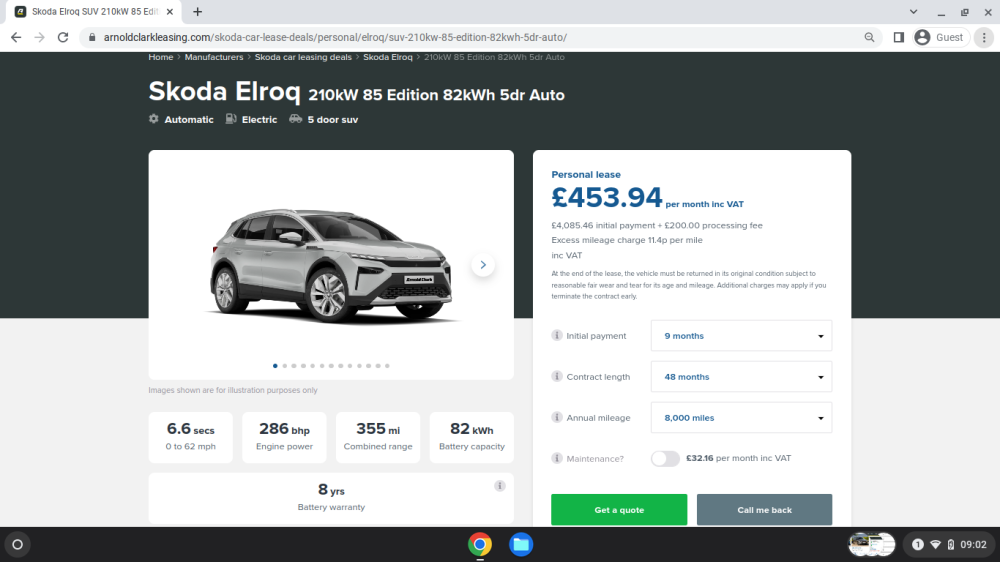Image resolution: width=1000 pixels, height=562 pixels.
Task: Open the tab search chevron
Action: tap(913, 11)
